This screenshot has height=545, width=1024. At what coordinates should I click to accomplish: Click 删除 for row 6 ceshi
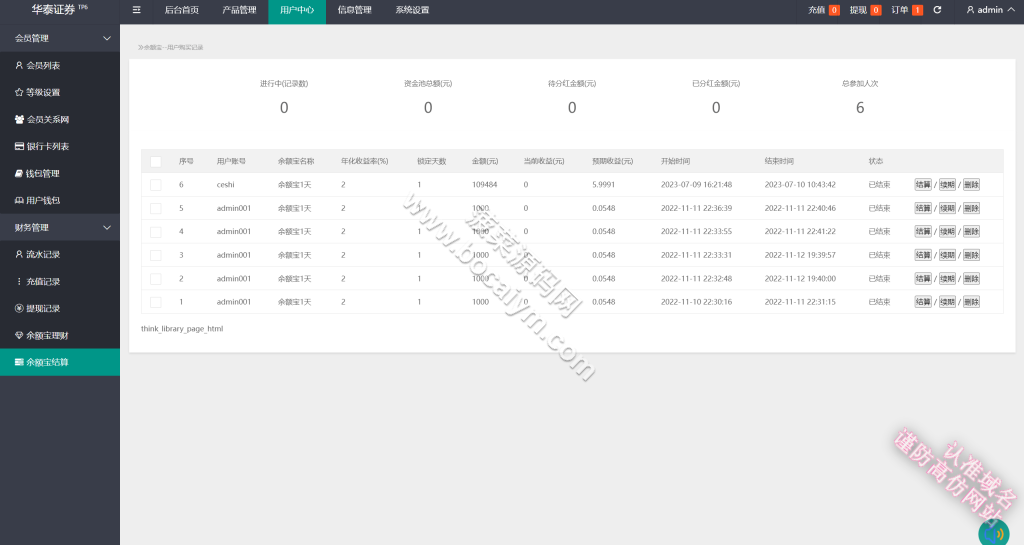coord(971,185)
